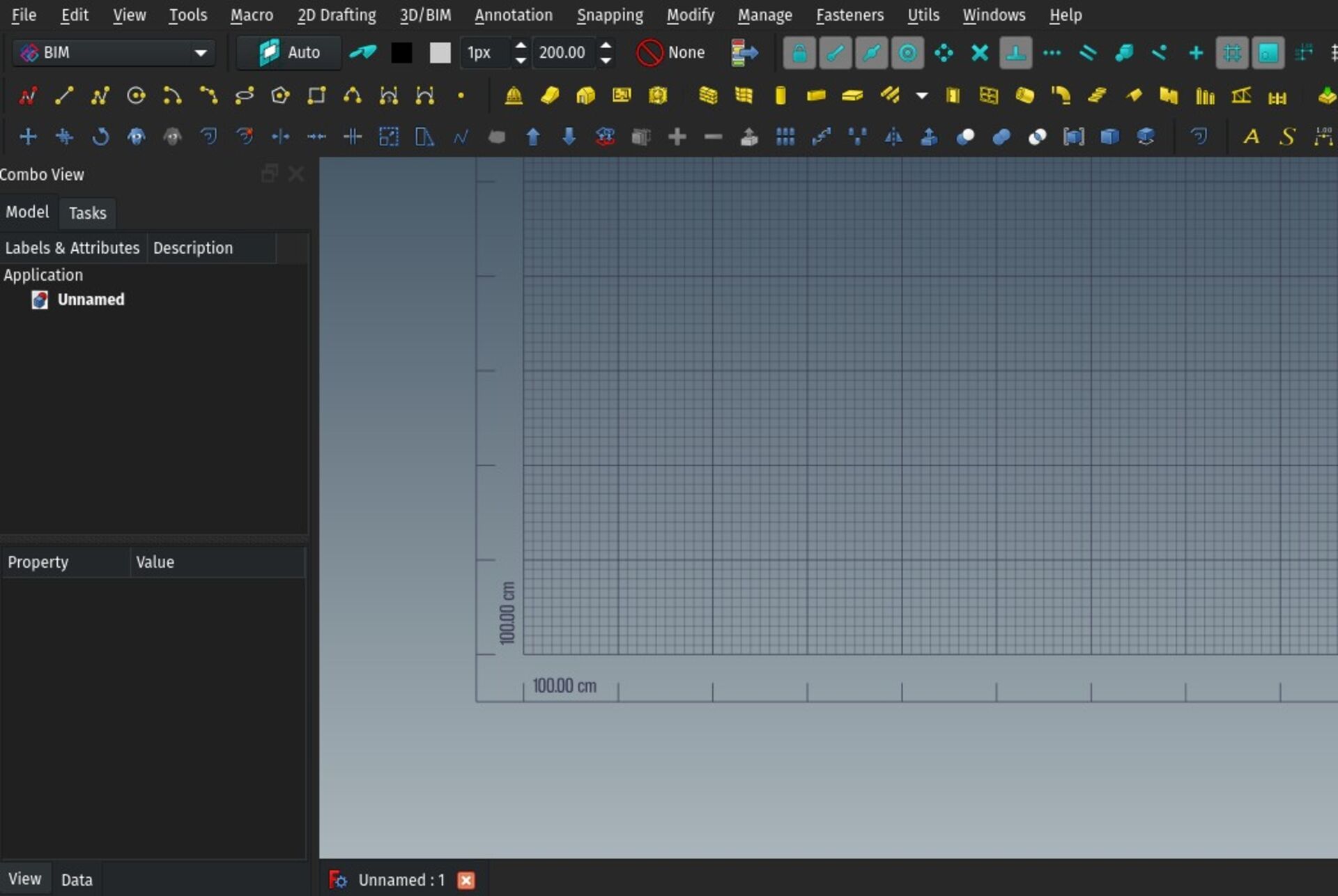Select the Window tool
Image resolution: width=1338 pixels, height=896 pixels.
988,95
